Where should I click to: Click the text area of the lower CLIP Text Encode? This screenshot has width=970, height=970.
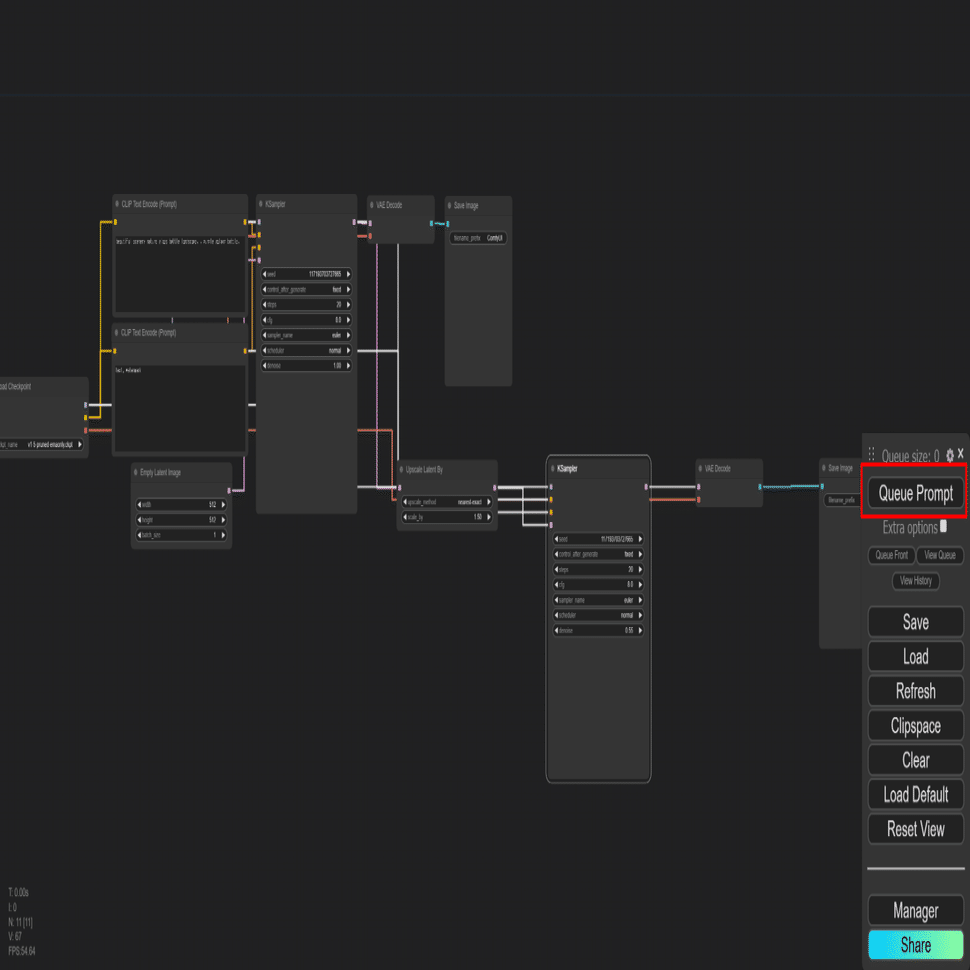[x=179, y=408]
